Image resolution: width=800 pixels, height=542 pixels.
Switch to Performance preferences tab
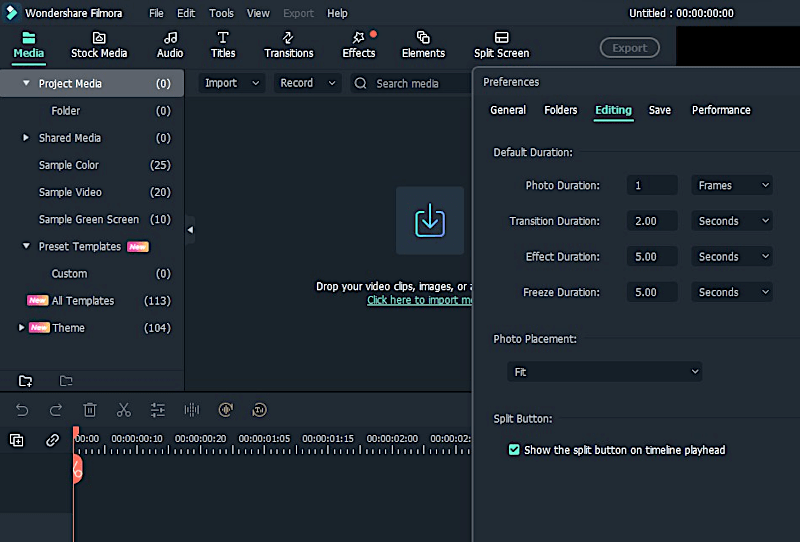tap(721, 110)
